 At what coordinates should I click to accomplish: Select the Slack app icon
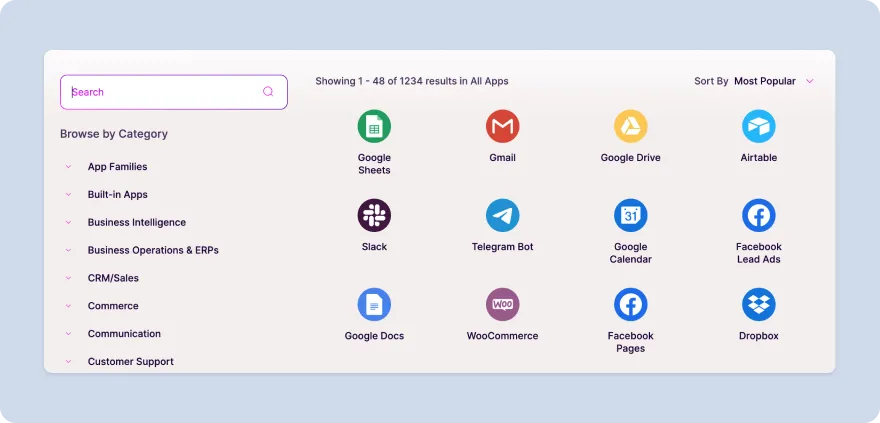coord(374,216)
